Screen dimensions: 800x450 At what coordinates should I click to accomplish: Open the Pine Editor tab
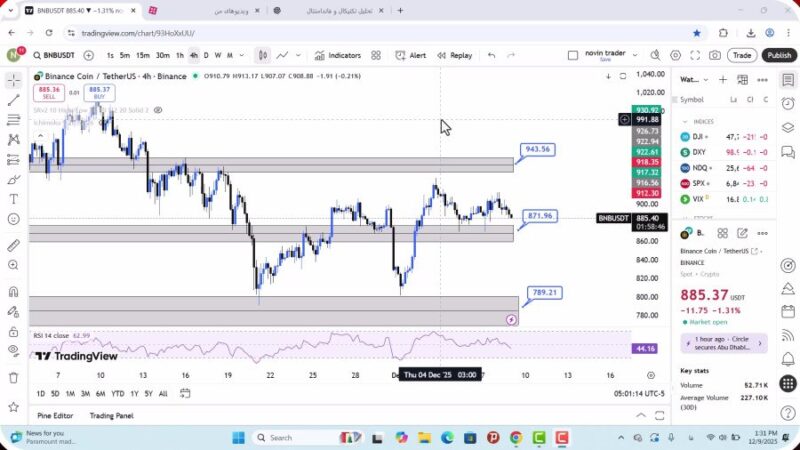click(55, 415)
